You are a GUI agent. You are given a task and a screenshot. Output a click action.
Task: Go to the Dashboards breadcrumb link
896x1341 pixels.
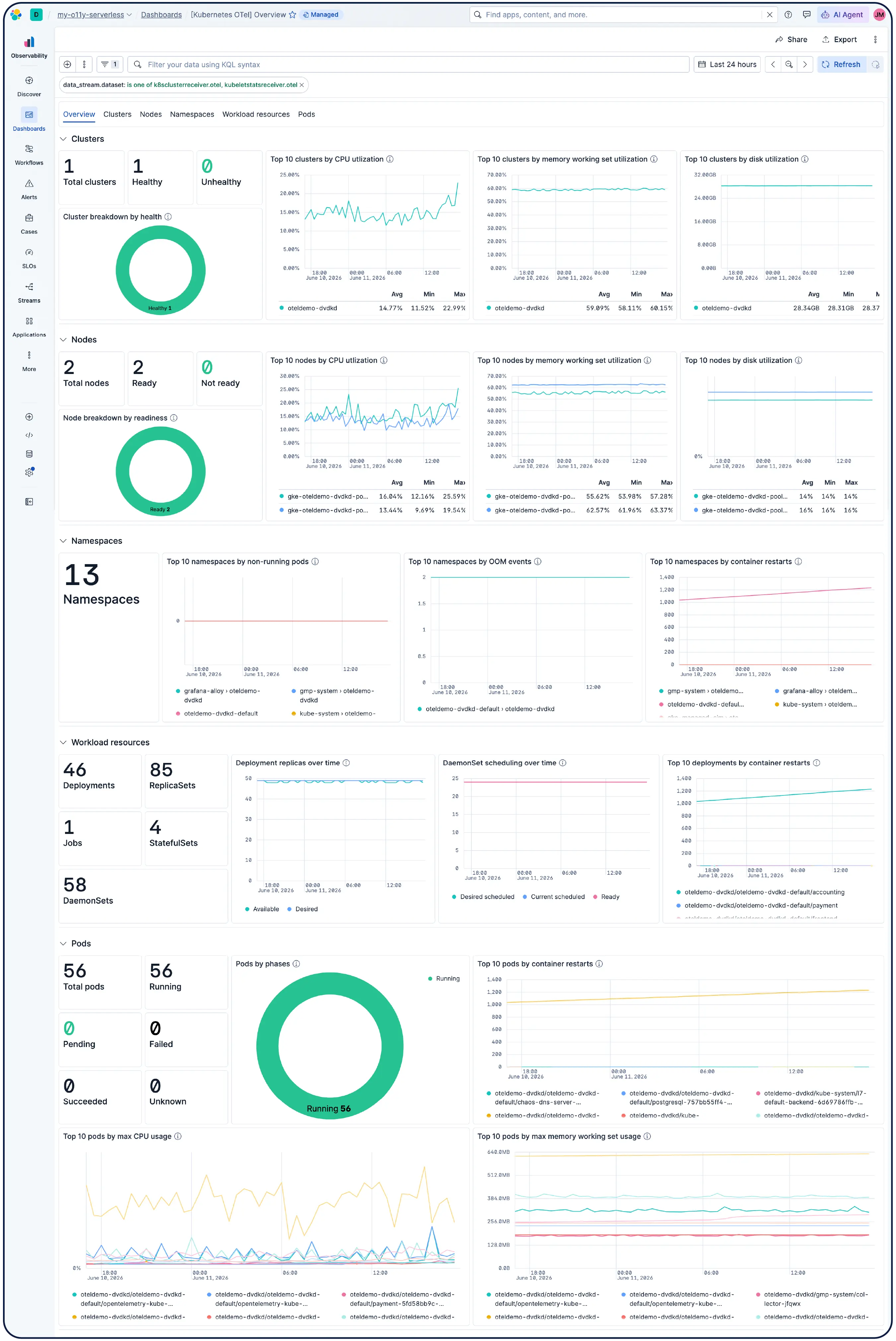pos(161,15)
